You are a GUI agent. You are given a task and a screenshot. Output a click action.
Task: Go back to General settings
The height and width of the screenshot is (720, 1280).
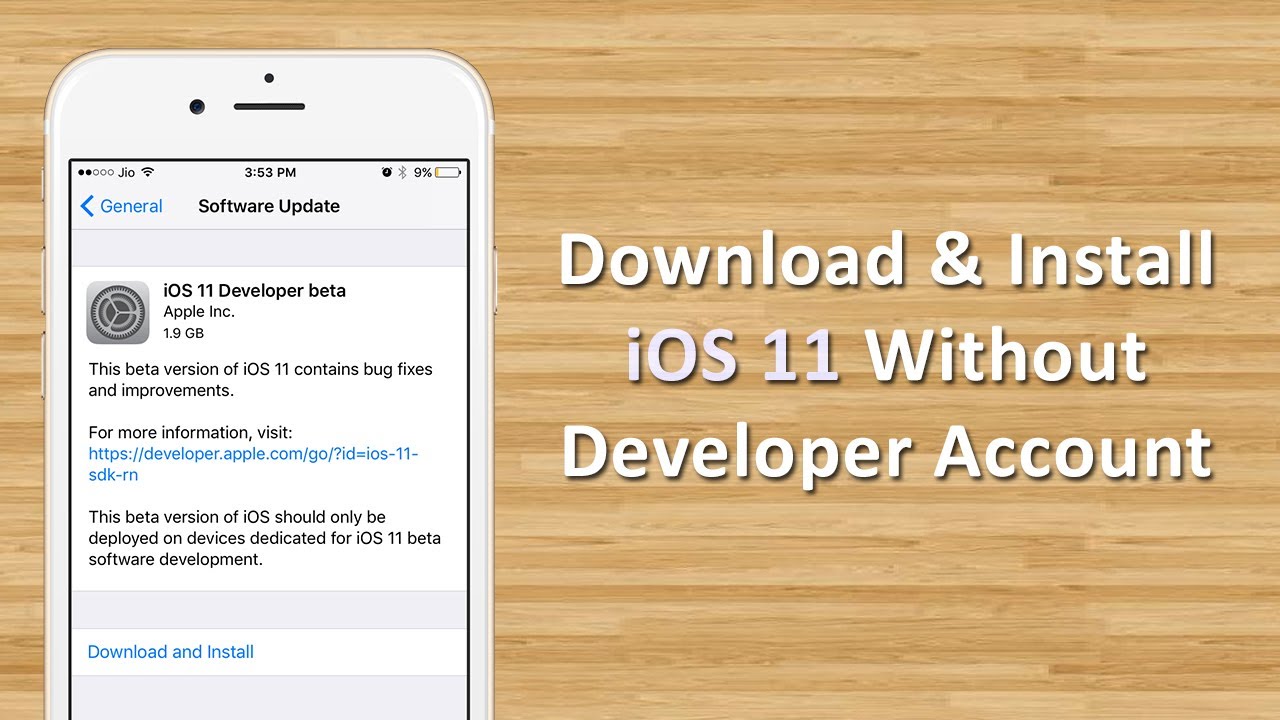[121, 206]
